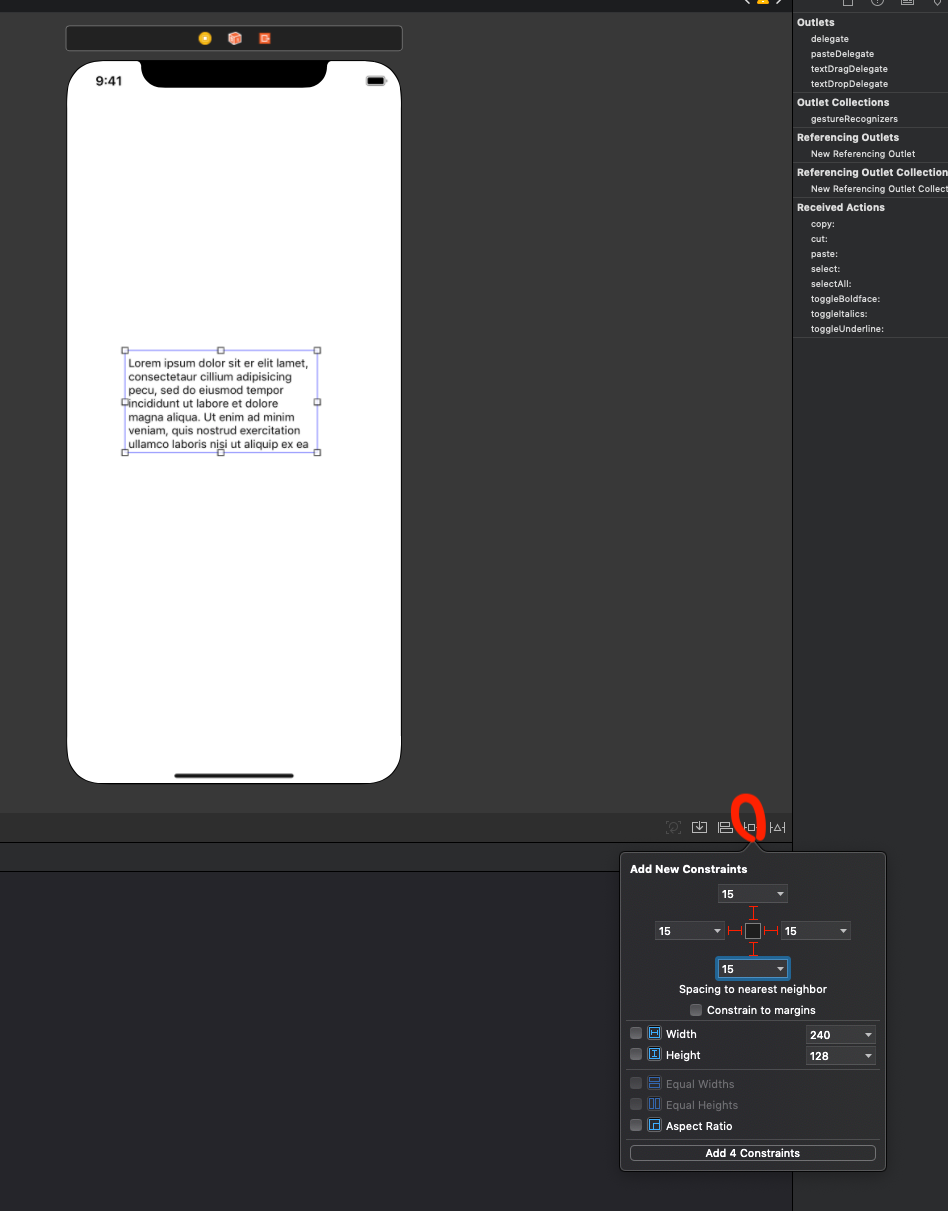Viewport: 948px width, 1211px height.
Task: Select the First Responder cube icon
Action: 235,38
